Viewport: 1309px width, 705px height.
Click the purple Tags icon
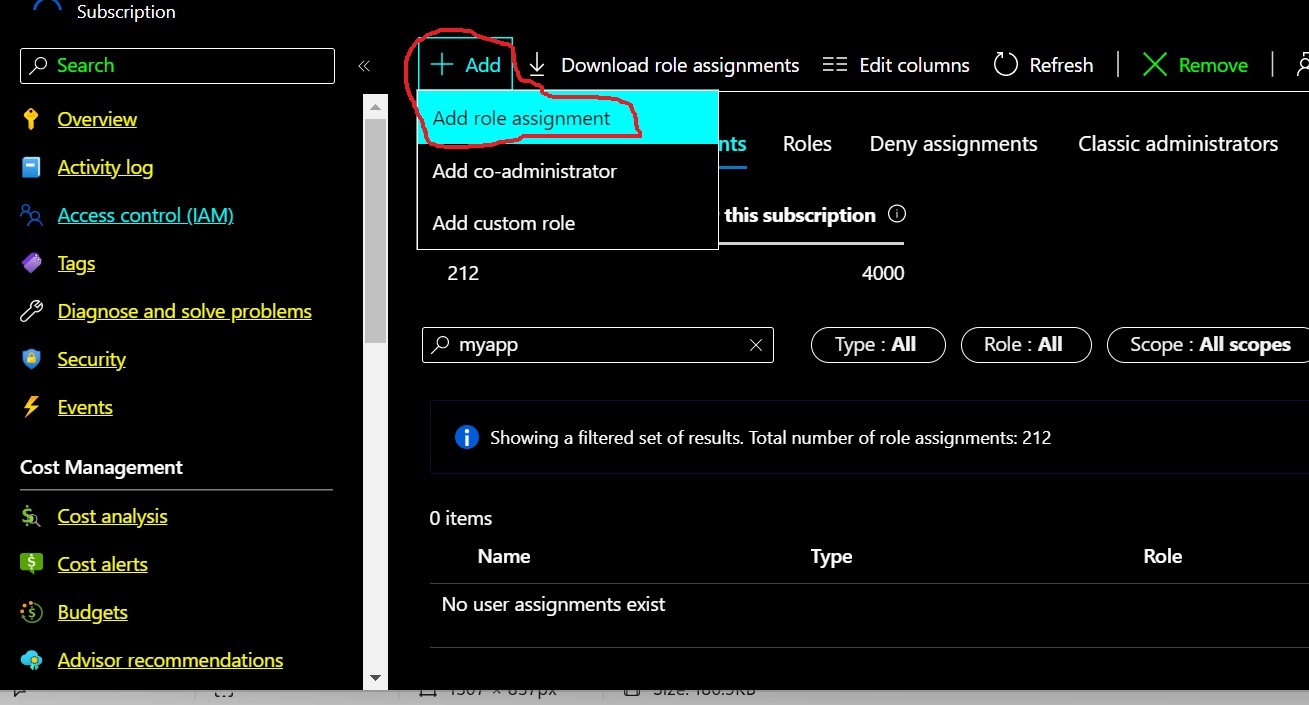pos(31,263)
